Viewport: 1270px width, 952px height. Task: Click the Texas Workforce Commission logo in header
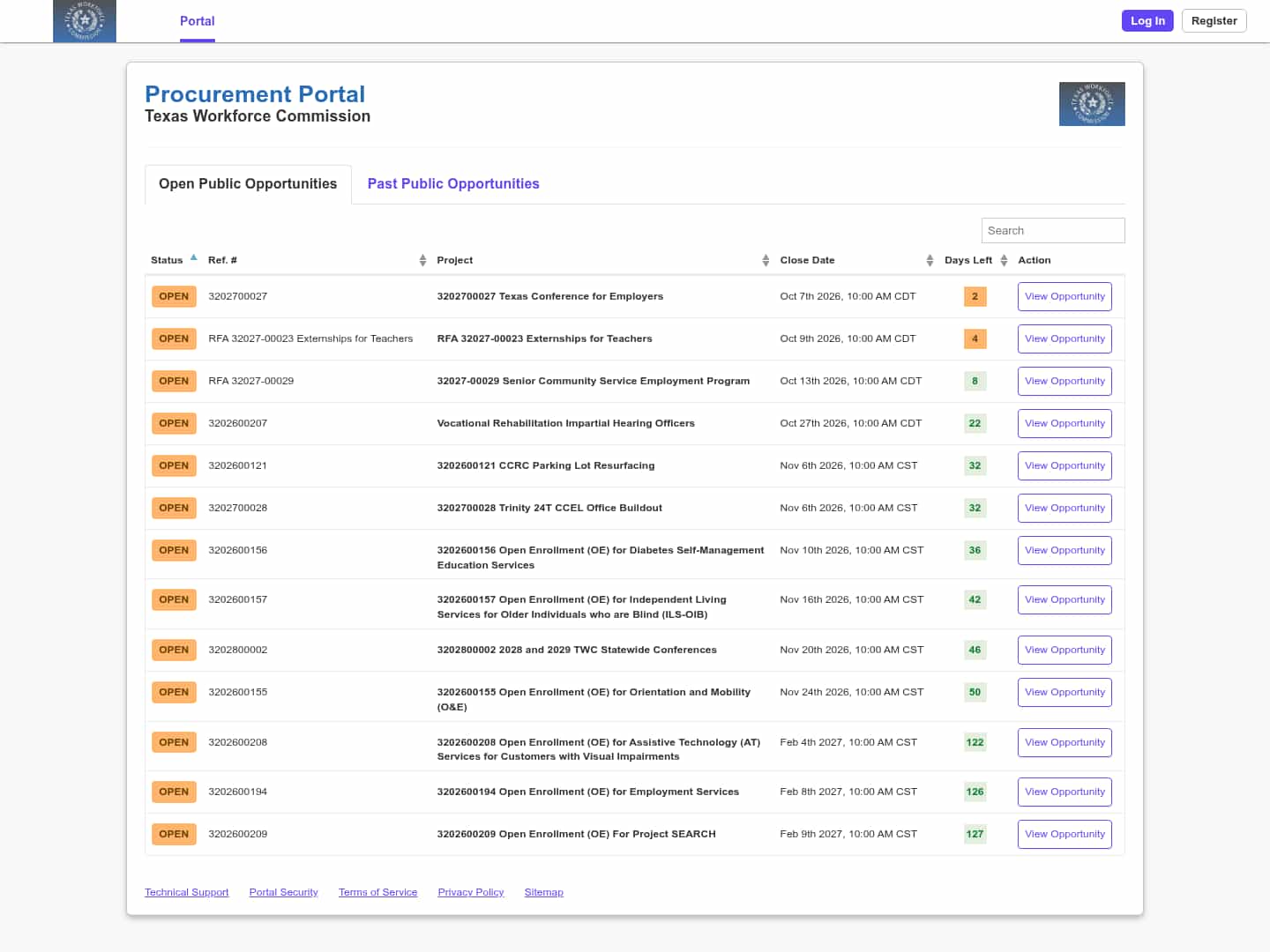click(x=85, y=21)
